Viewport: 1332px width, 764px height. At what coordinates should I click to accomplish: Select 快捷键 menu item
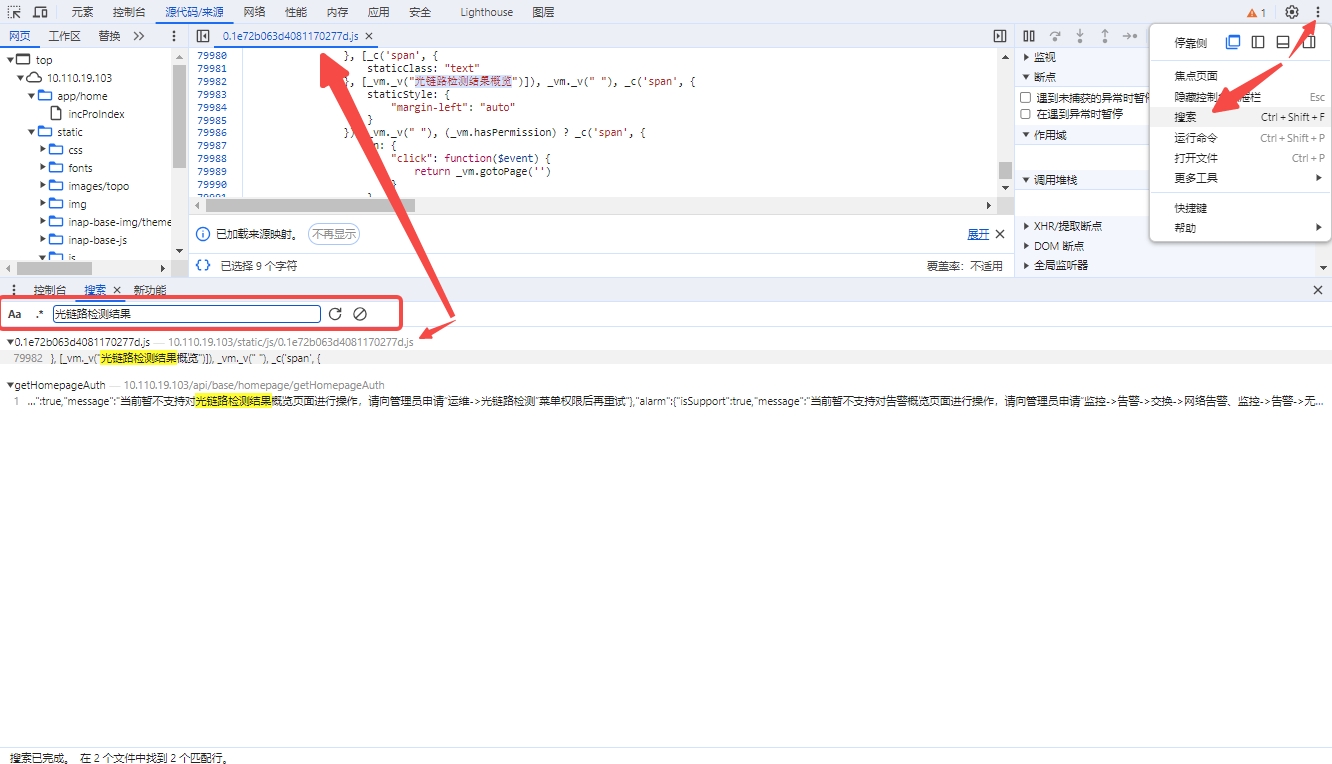point(1240,208)
